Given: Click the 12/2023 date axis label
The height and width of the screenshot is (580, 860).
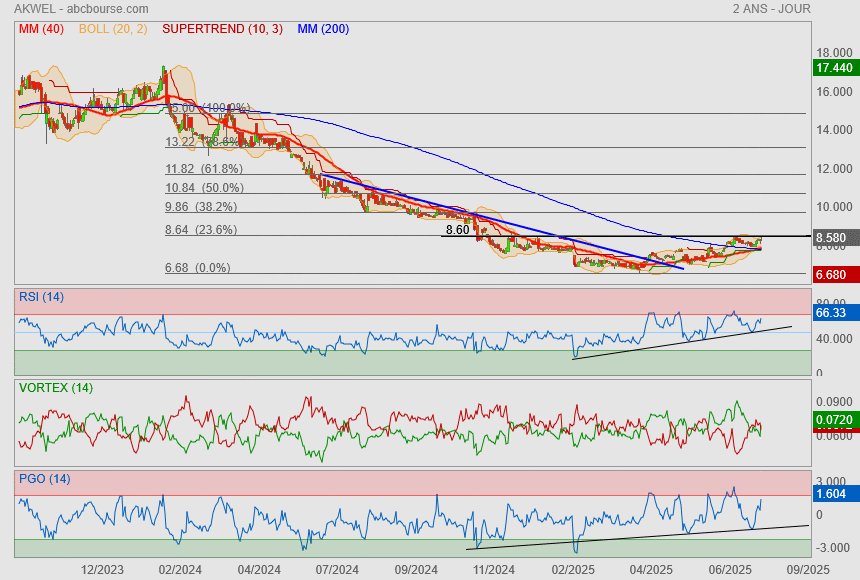Looking at the screenshot, I should point(102,570).
